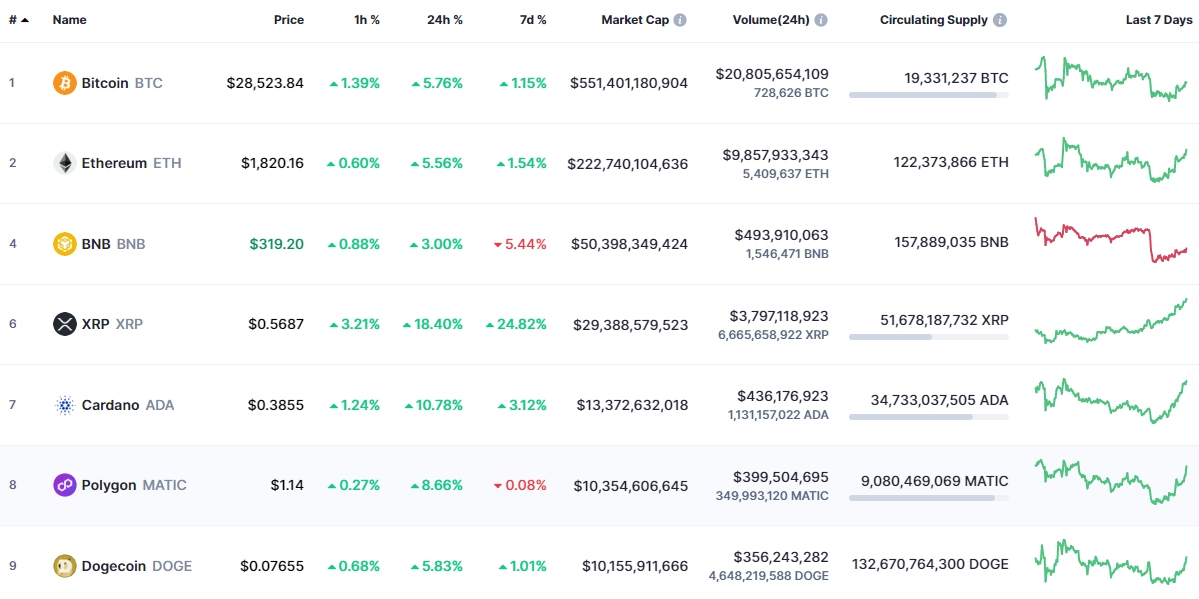Click the Dogecoin logo
This screenshot has width=1199, height=599.
(65, 566)
